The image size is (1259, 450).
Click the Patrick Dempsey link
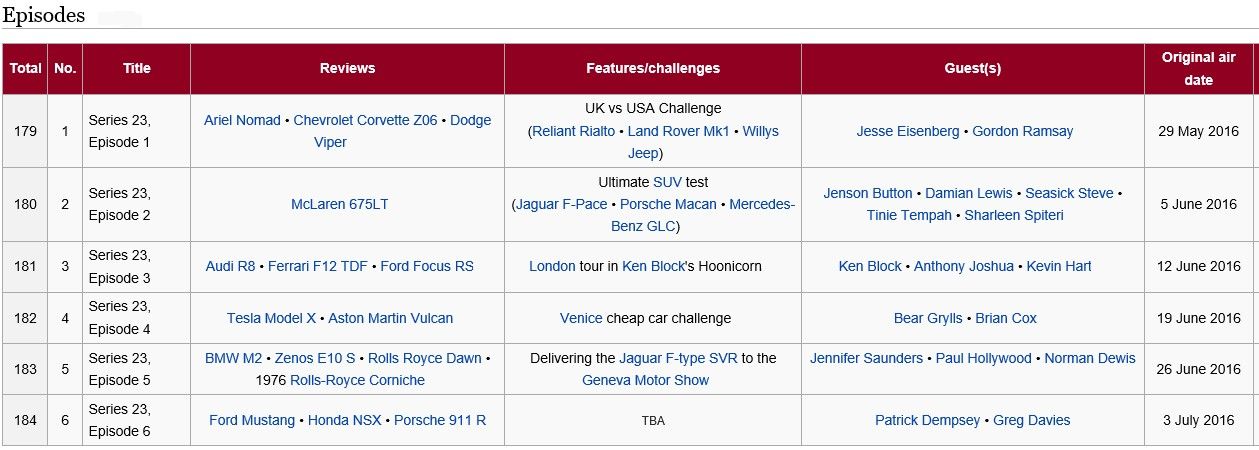coord(927,420)
